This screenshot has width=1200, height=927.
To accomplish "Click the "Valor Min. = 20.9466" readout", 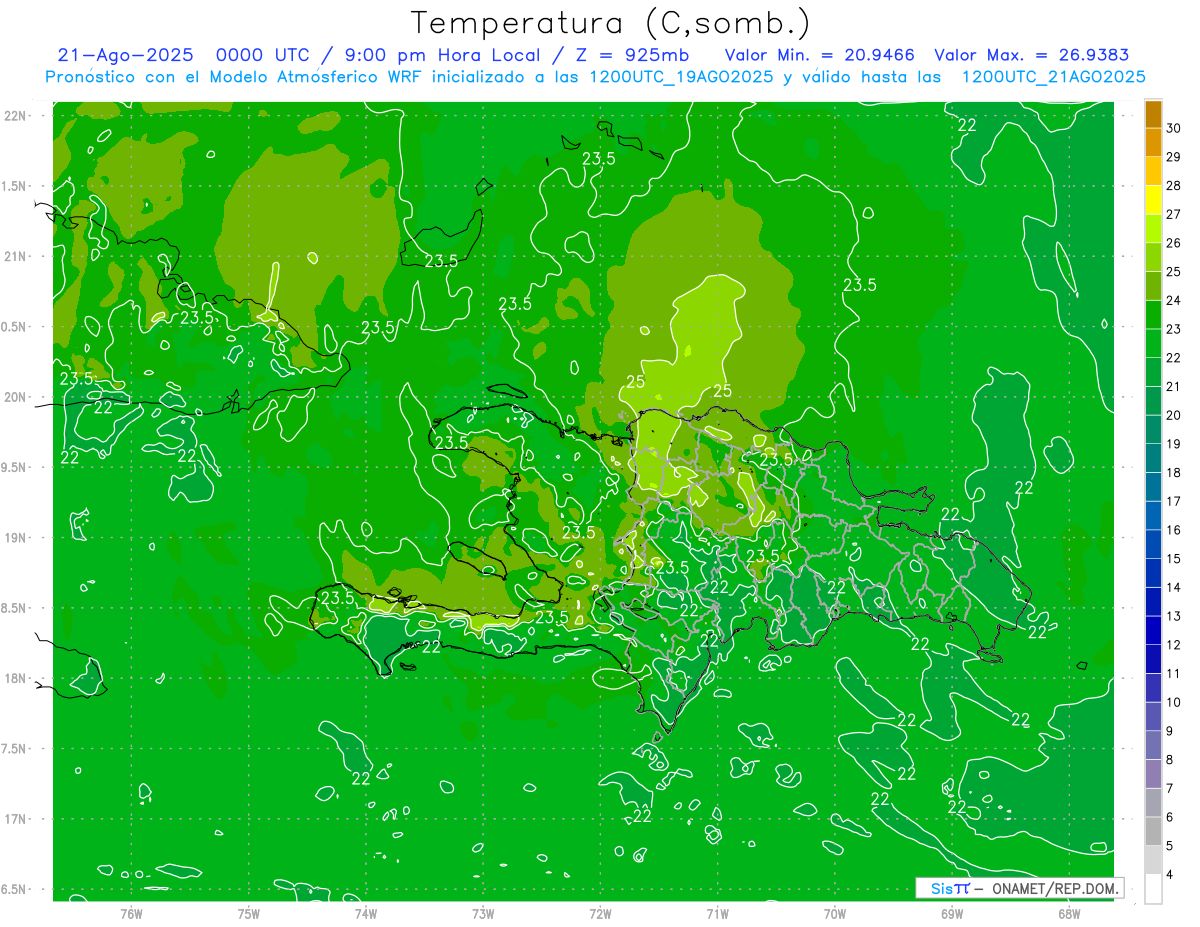I will 819,56.
